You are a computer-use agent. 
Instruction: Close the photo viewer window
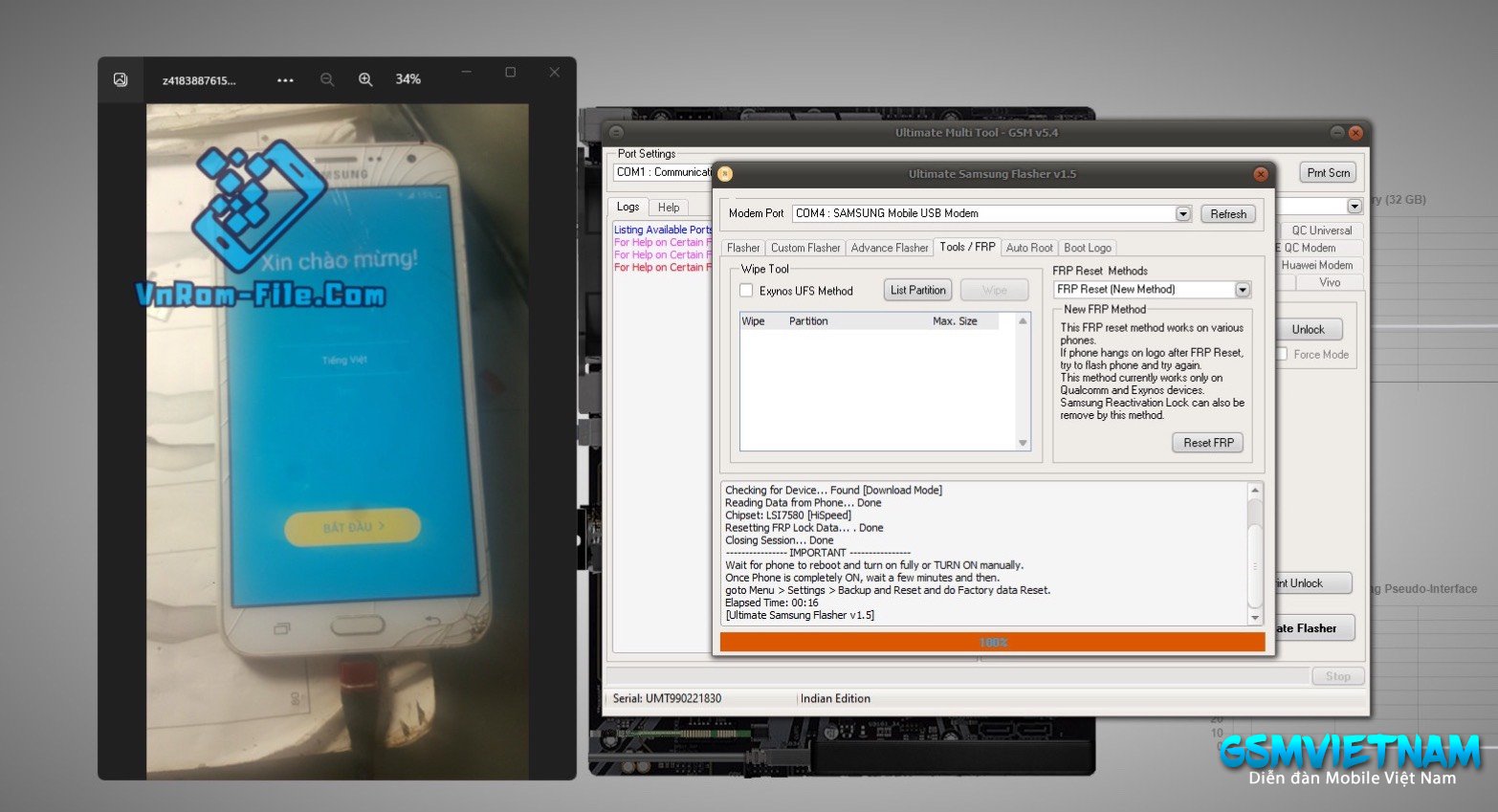point(555,72)
